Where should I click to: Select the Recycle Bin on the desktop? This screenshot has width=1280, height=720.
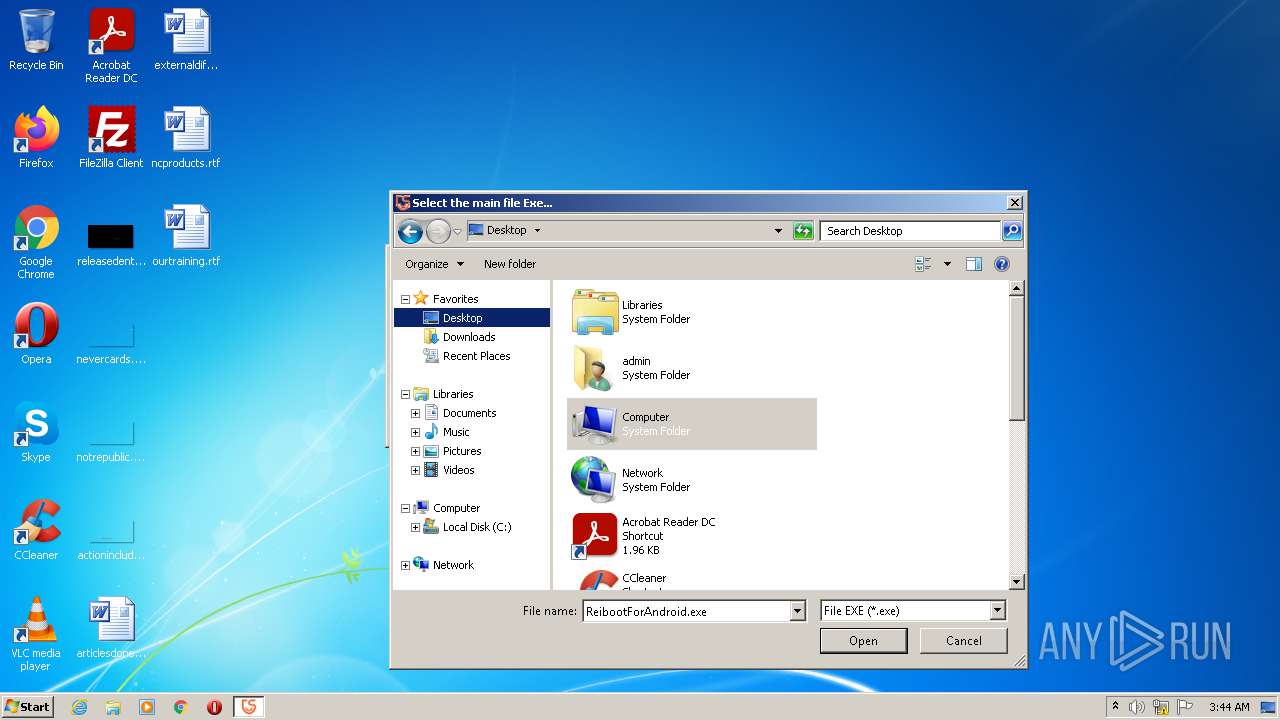36,41
